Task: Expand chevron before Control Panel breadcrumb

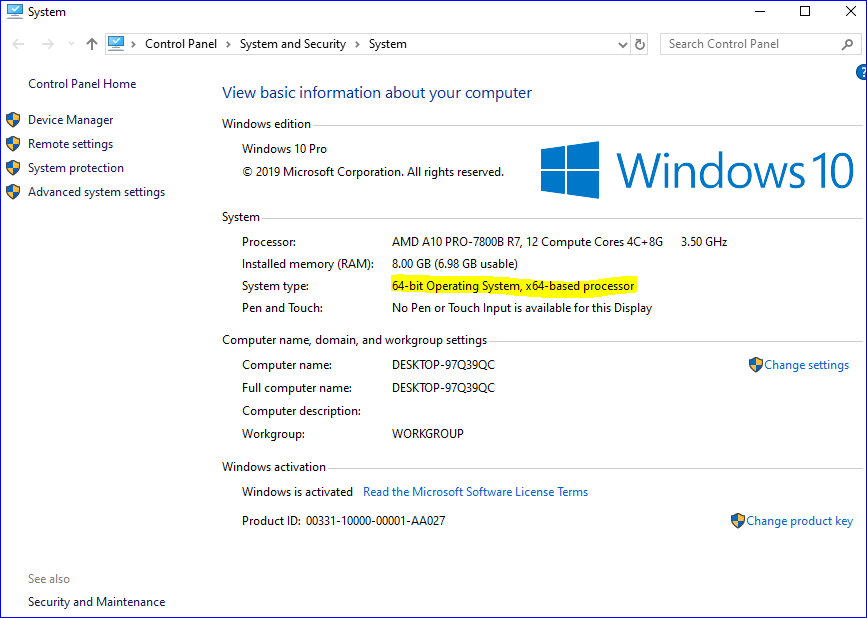Action: pos(133,44)
